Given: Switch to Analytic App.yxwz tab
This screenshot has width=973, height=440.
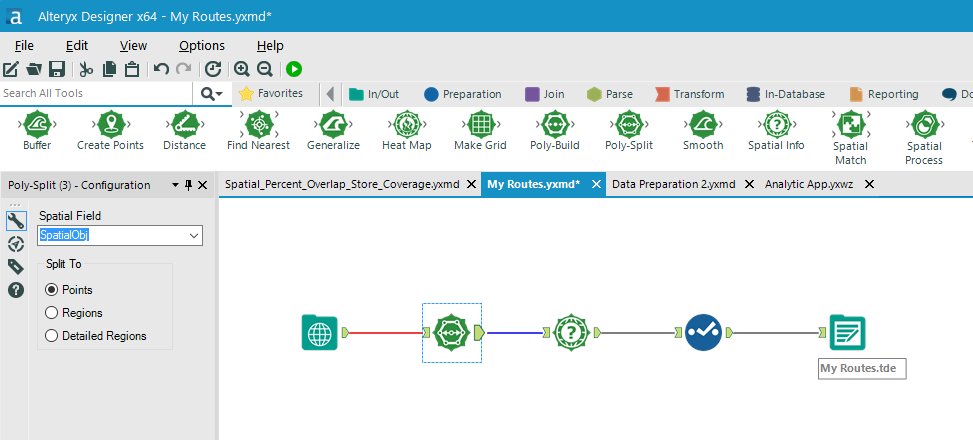Looking at the screenshot, I should 811,184.
